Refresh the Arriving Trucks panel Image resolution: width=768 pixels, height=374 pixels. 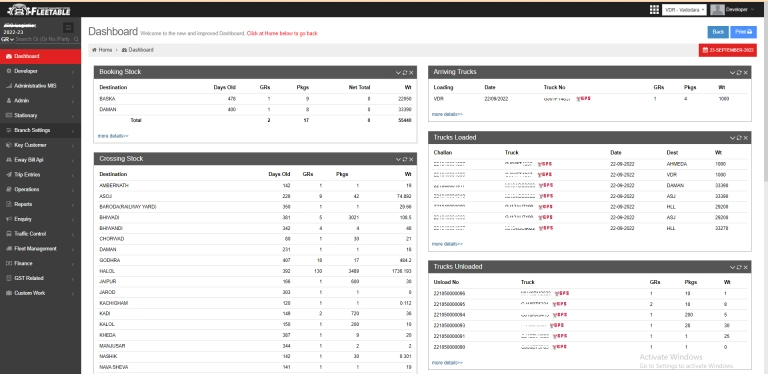739,72
